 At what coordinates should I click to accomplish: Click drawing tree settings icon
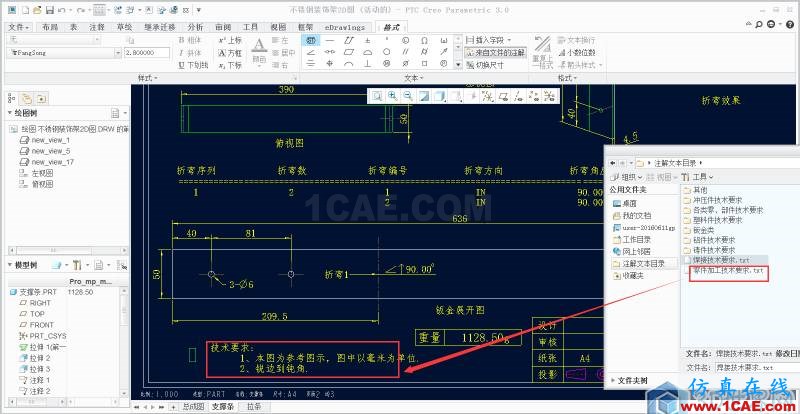point(116,113)
